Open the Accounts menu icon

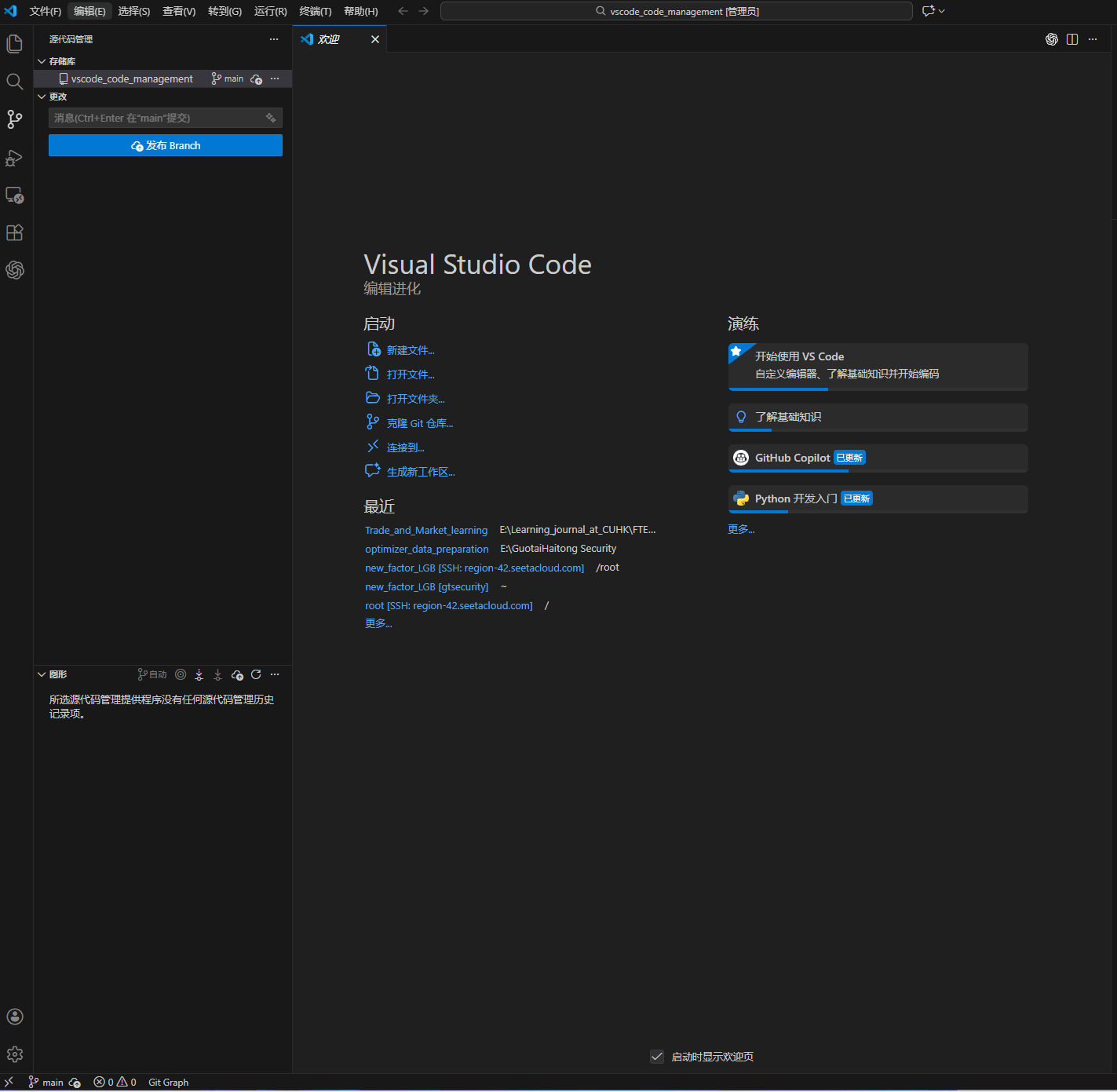14,1017
